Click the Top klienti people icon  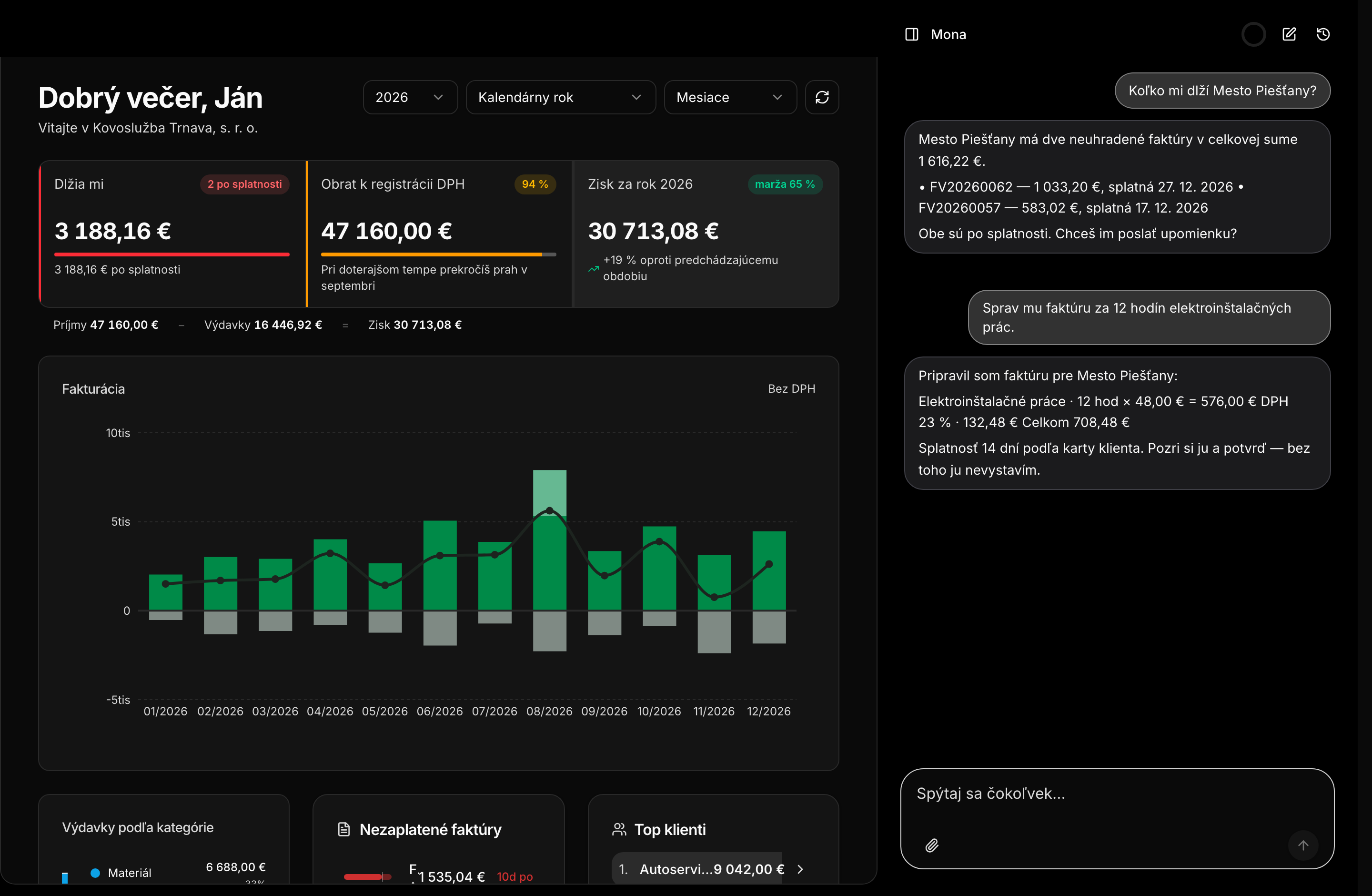(x=618, y=829)
